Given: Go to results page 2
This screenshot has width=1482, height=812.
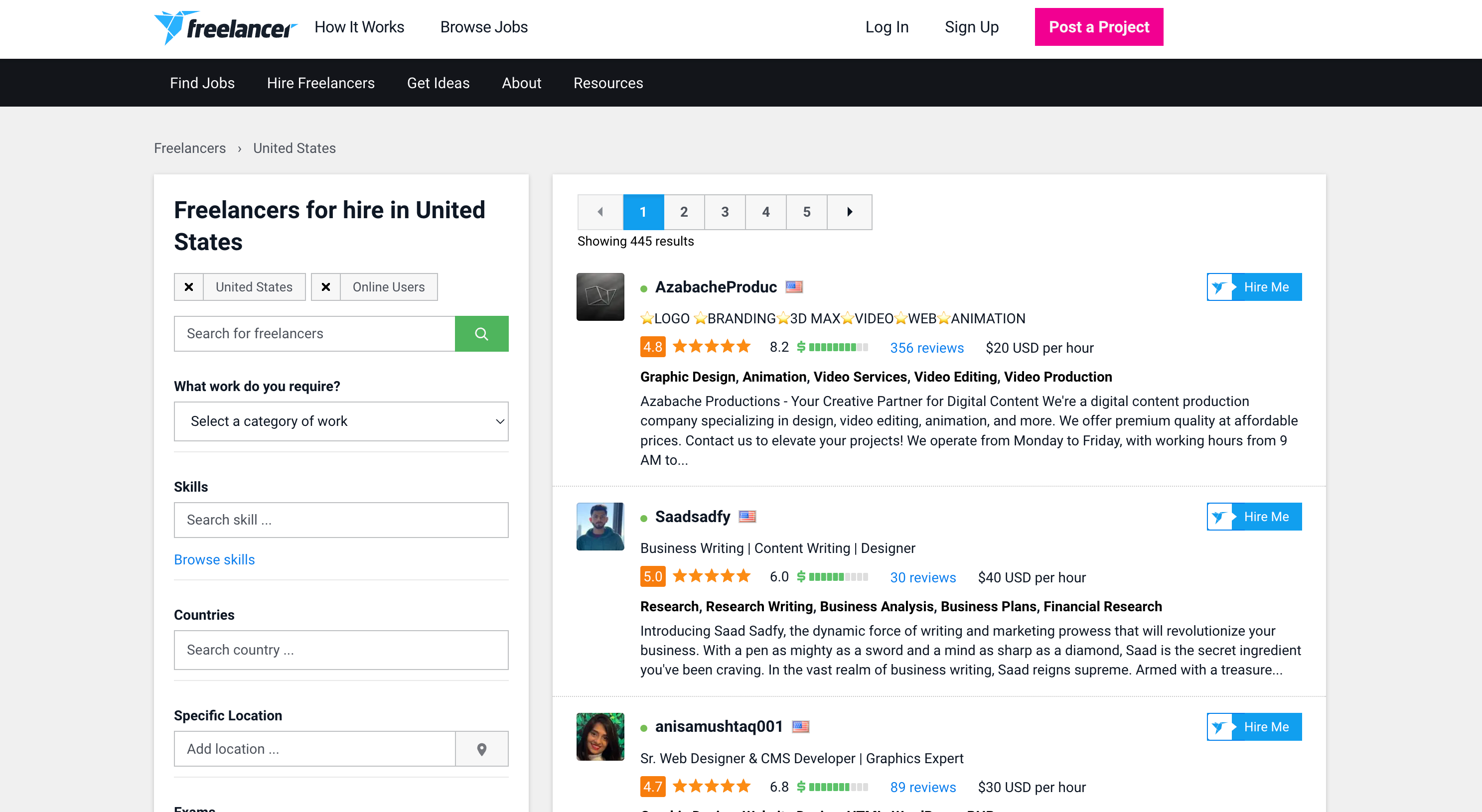Looking at the screenshot, I should click(x=684, y=212).
